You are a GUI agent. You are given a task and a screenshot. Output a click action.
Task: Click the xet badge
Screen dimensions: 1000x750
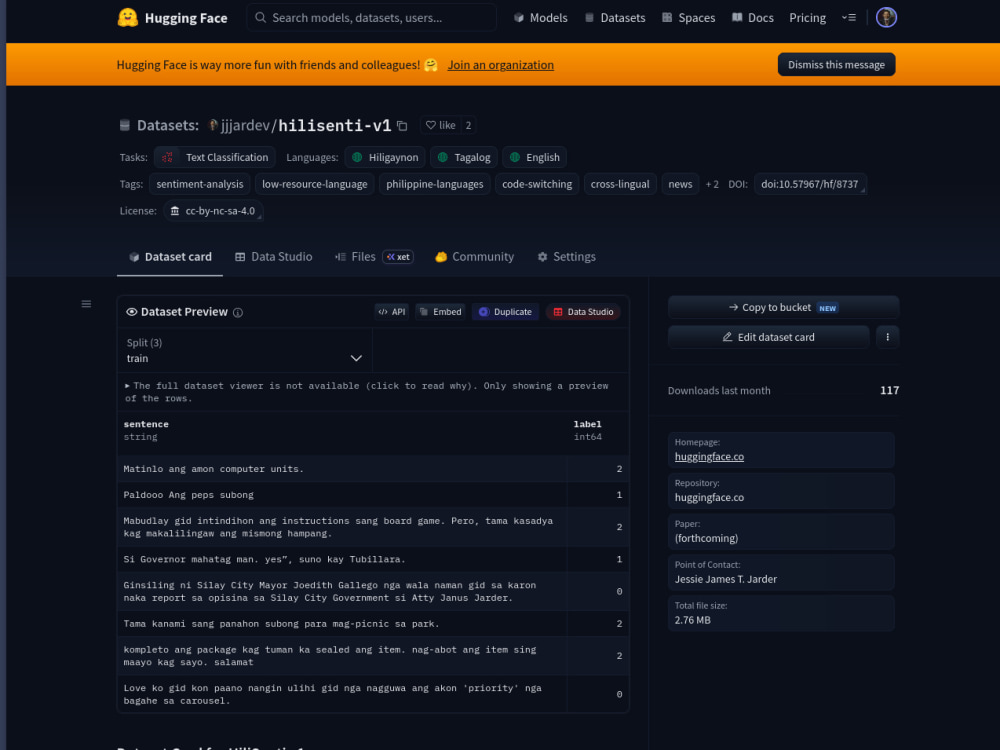tap(398, 256)
